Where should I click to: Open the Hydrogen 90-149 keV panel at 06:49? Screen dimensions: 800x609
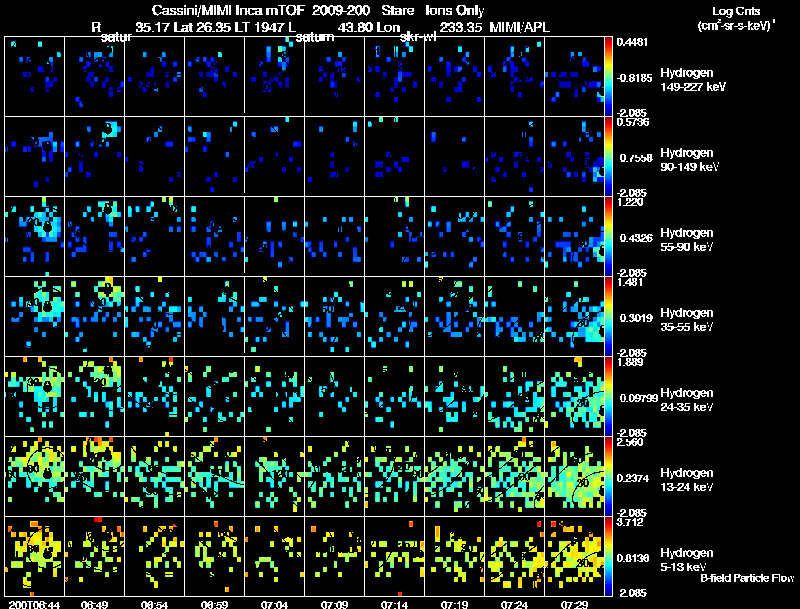(x=94, y=157)
